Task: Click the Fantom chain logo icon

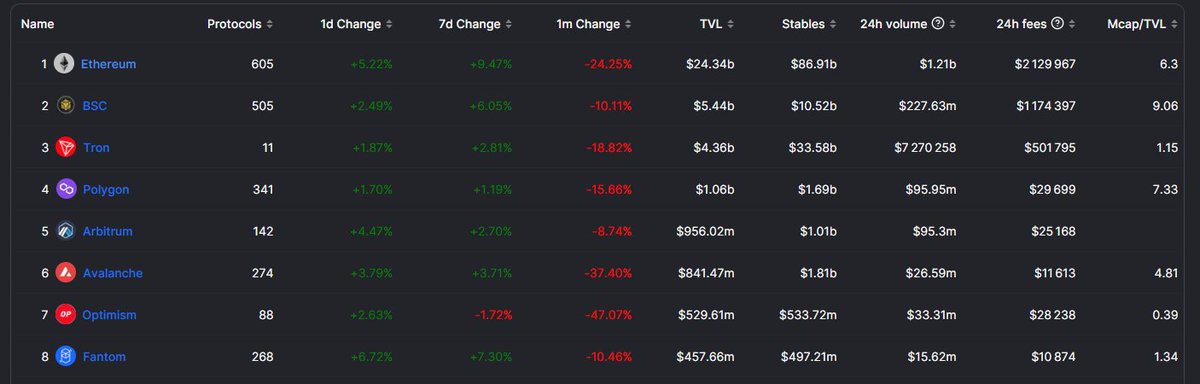Action: coord(66,357)
